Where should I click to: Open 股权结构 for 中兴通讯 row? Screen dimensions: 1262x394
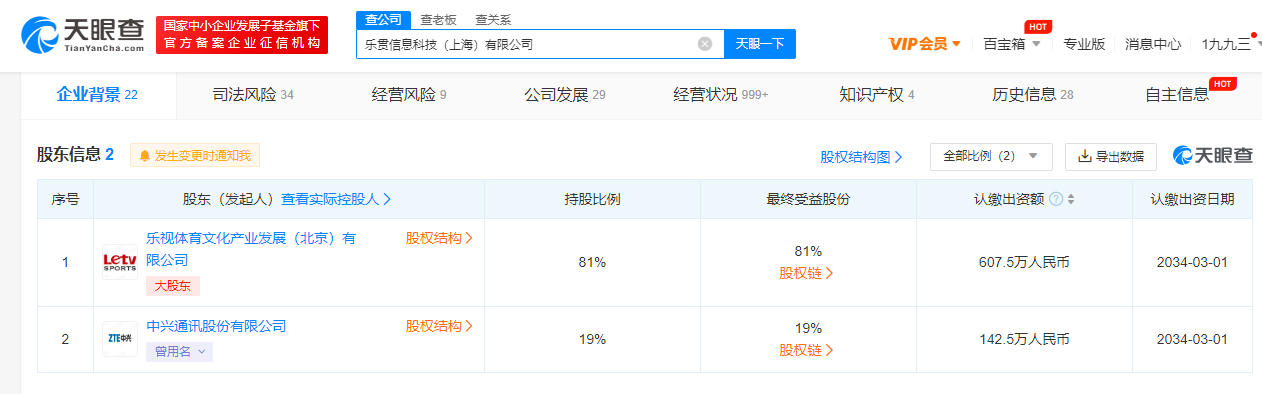click(439, 326)
